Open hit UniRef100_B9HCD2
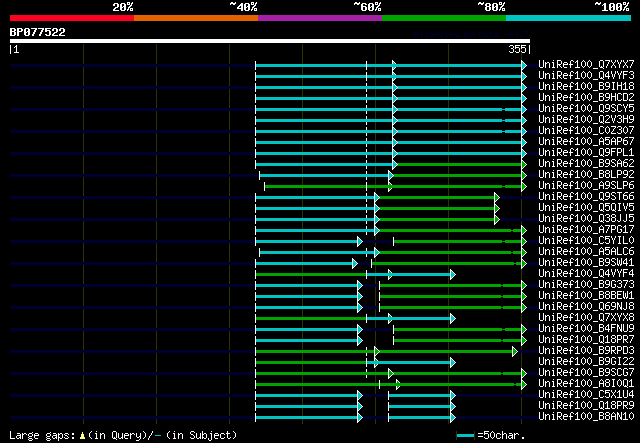Image resolution: width=640 pixels, height=443 pixels. coord(586,98)
